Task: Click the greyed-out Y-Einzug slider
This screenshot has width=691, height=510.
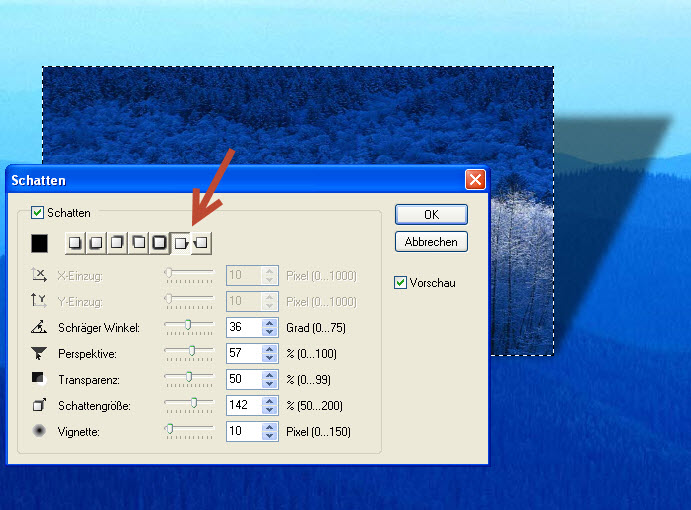Action: (x=189, y=302)
